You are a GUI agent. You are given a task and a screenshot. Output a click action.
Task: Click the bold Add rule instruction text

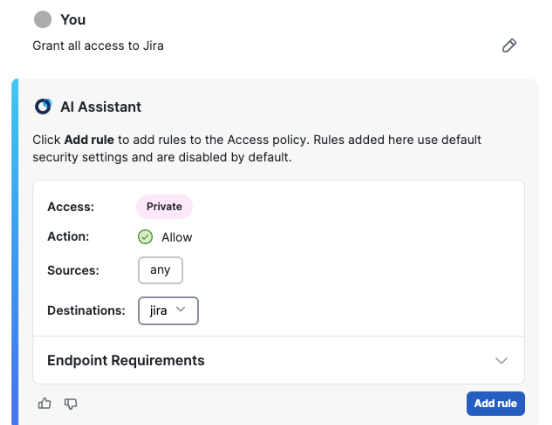coord(89,140)
